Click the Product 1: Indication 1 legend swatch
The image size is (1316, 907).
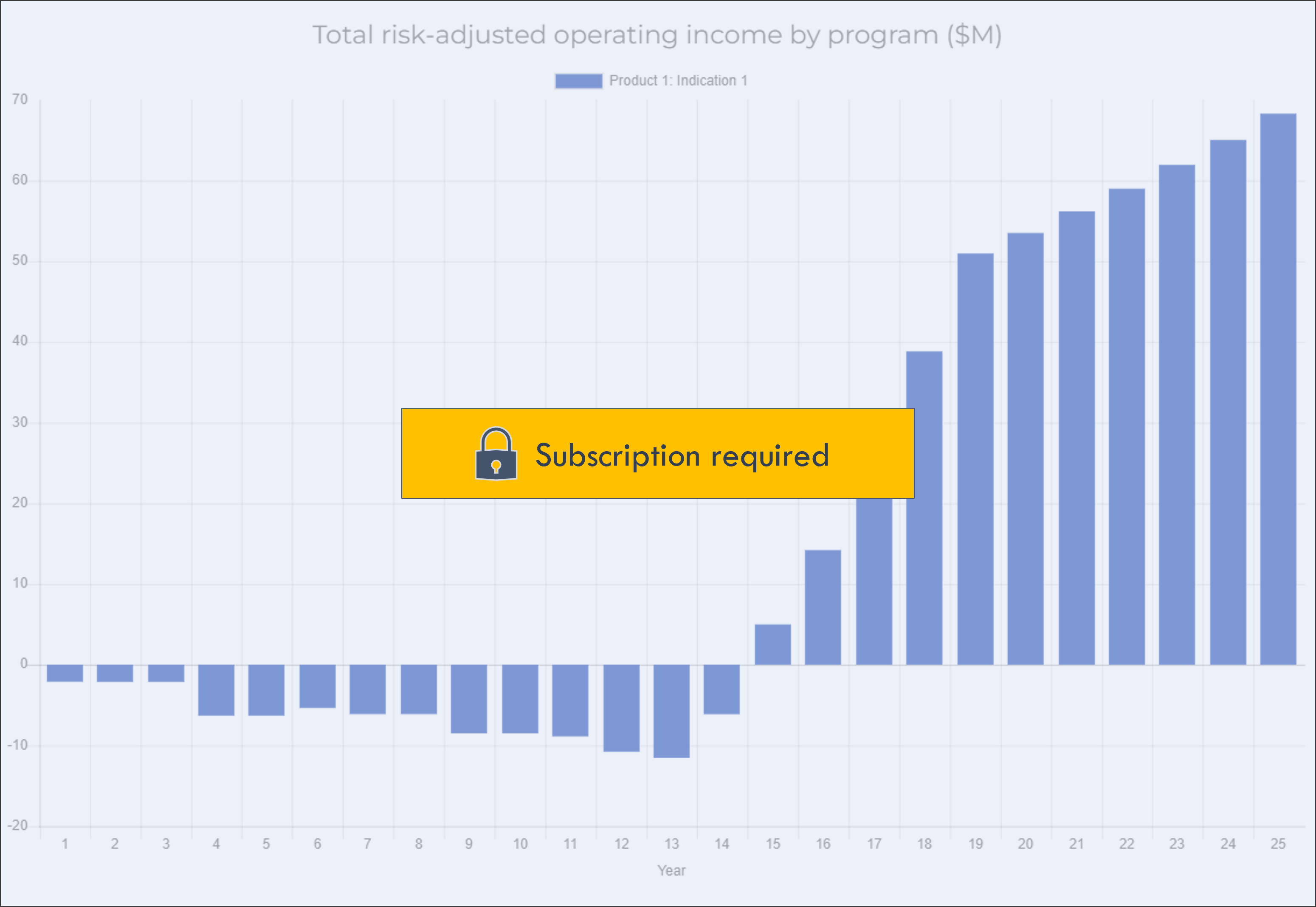[578, 81]
